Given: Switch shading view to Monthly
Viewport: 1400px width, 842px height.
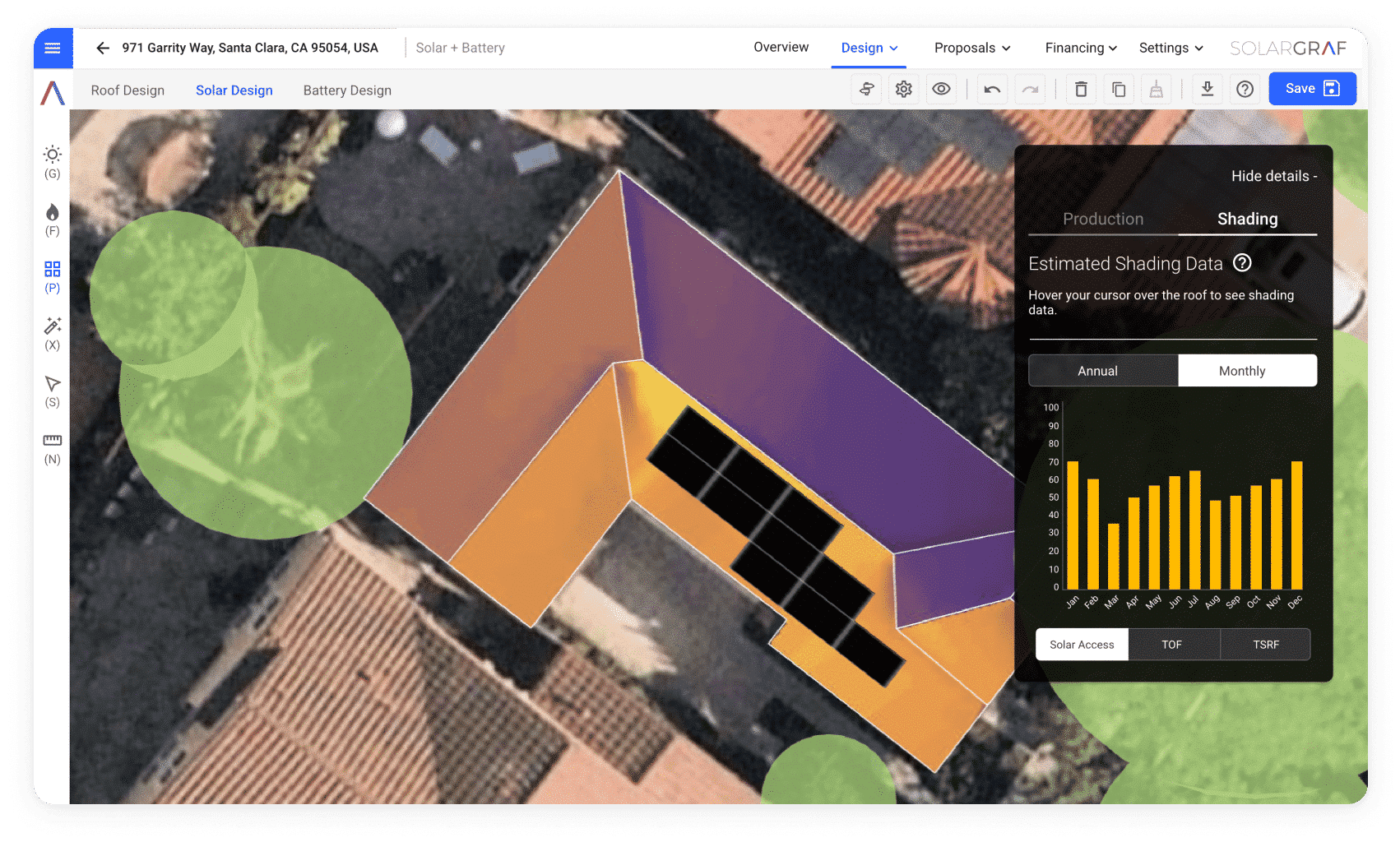Looking at the screenshot, I should pyautogui.click(x=1248, y=371).
